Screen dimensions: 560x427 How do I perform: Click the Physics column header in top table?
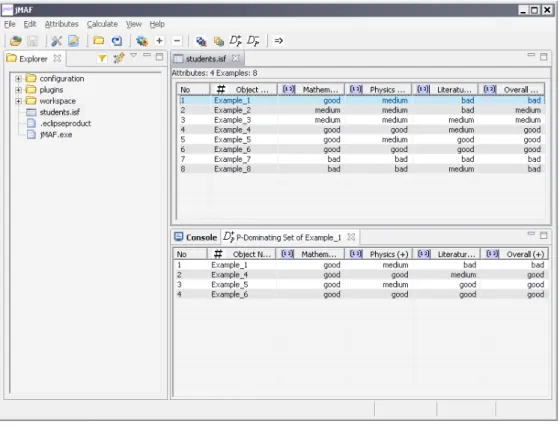[x=378, y=90]
